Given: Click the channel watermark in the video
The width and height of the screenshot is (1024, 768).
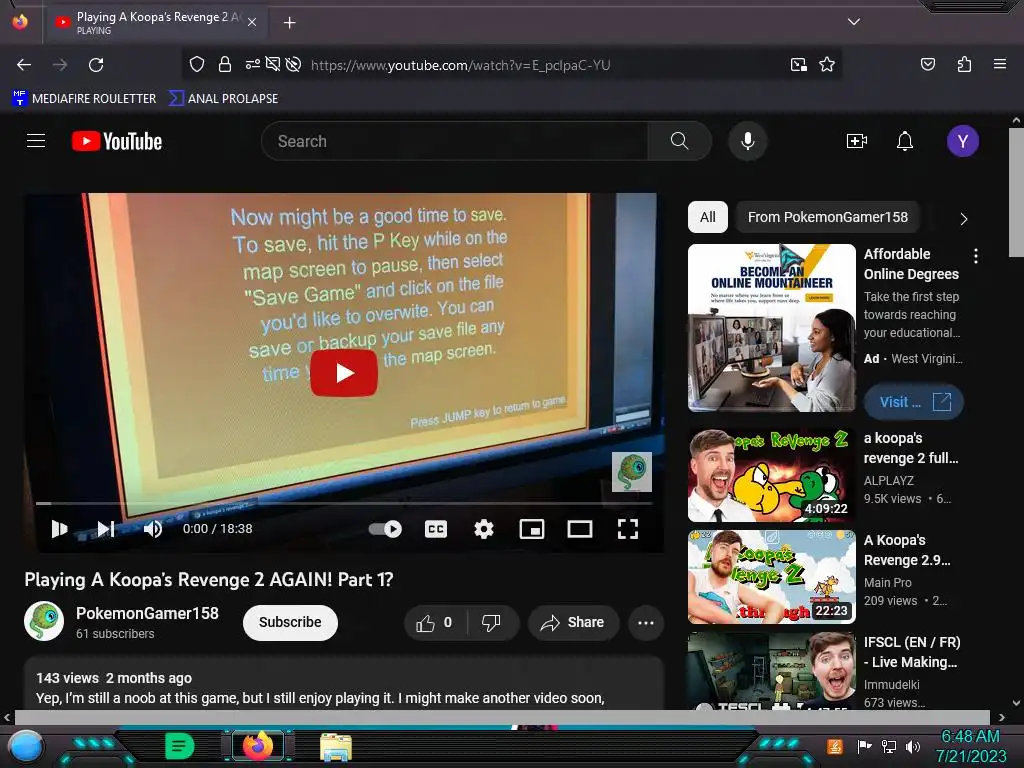Looking at the screenshot, I should click(x=632, y=472).
